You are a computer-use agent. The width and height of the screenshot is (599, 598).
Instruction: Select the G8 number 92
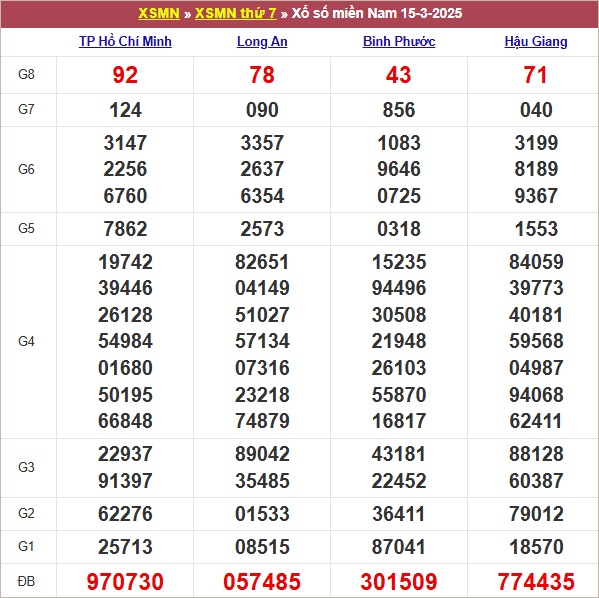tap(125, 75)
